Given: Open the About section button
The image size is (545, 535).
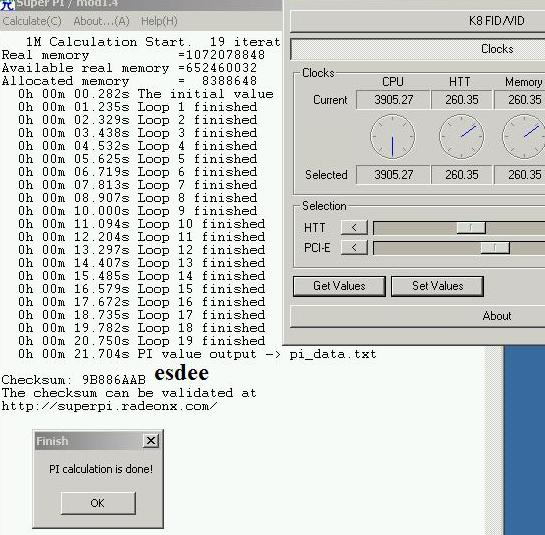Looking at the screenshot, I should tap(417, 316).
